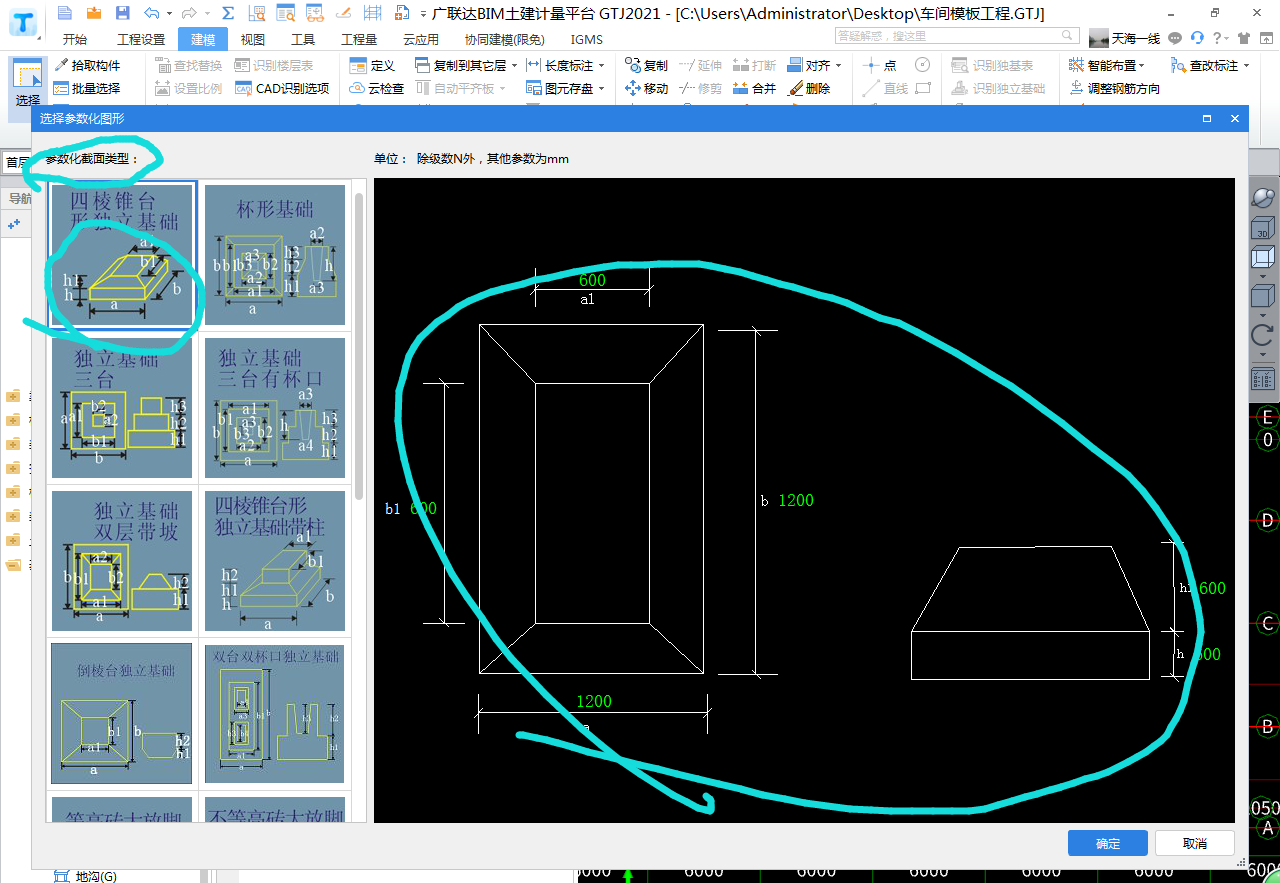
Task: Click the 天海一线 user account name
Action: coord(1135,38)
